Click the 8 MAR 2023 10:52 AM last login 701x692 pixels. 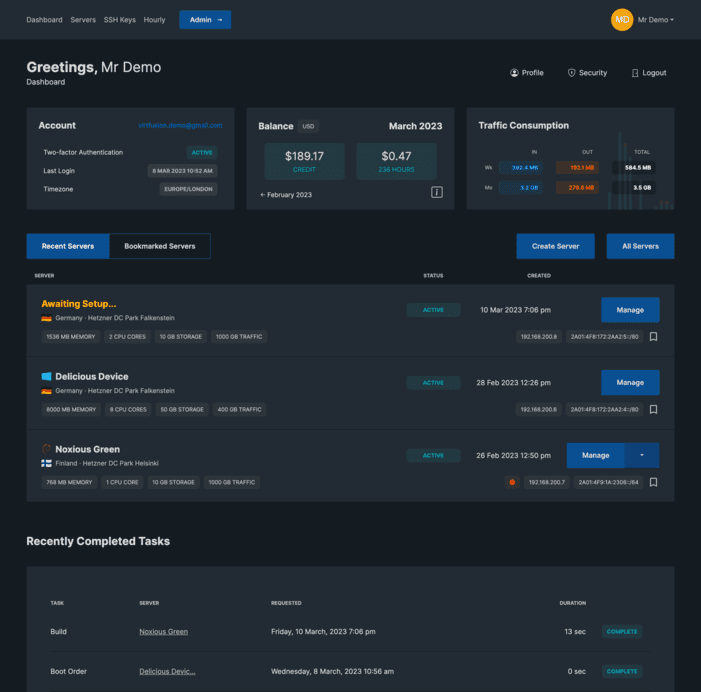click(182, 171)
